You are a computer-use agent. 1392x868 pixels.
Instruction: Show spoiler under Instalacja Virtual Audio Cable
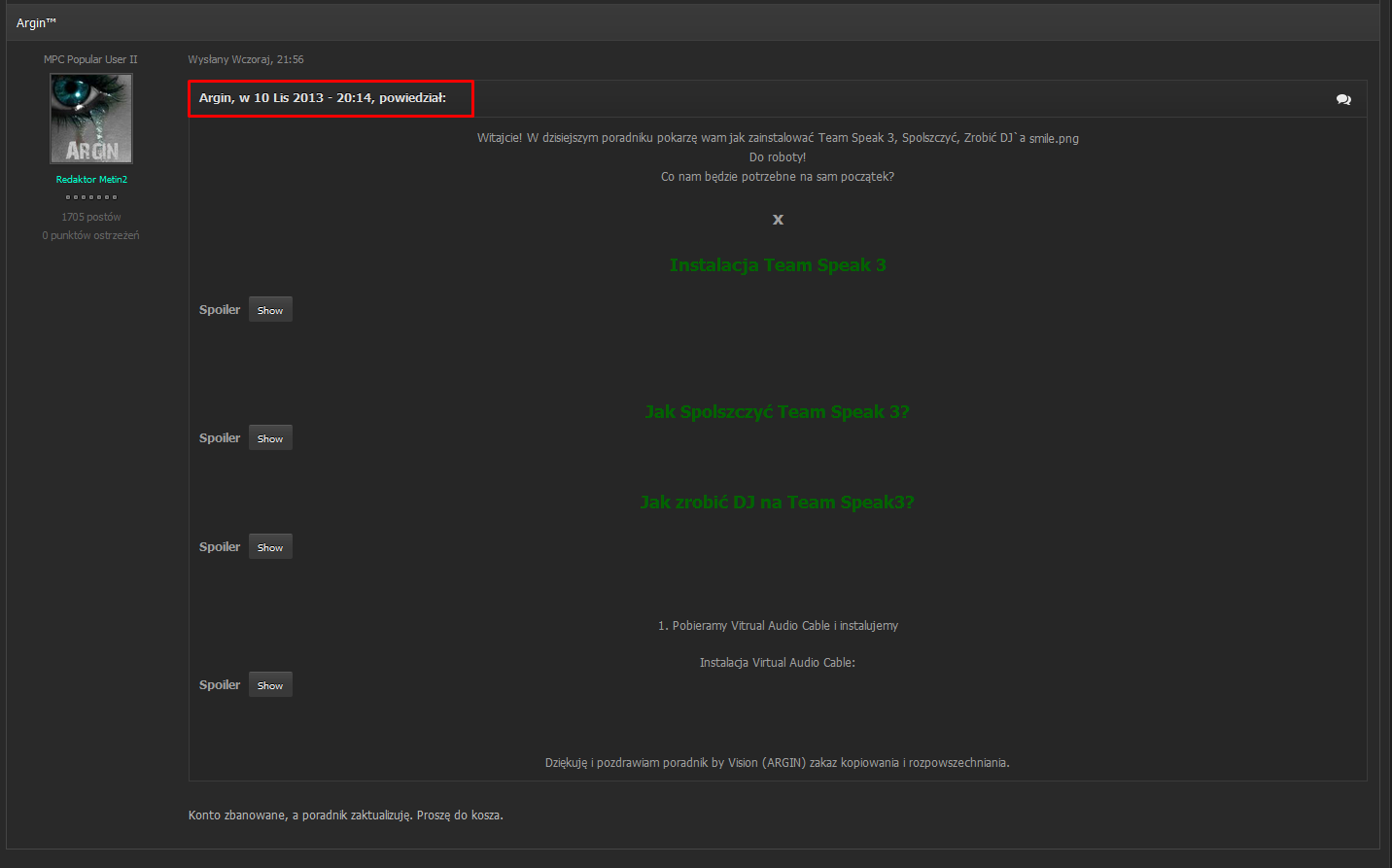tap(270, 685)
